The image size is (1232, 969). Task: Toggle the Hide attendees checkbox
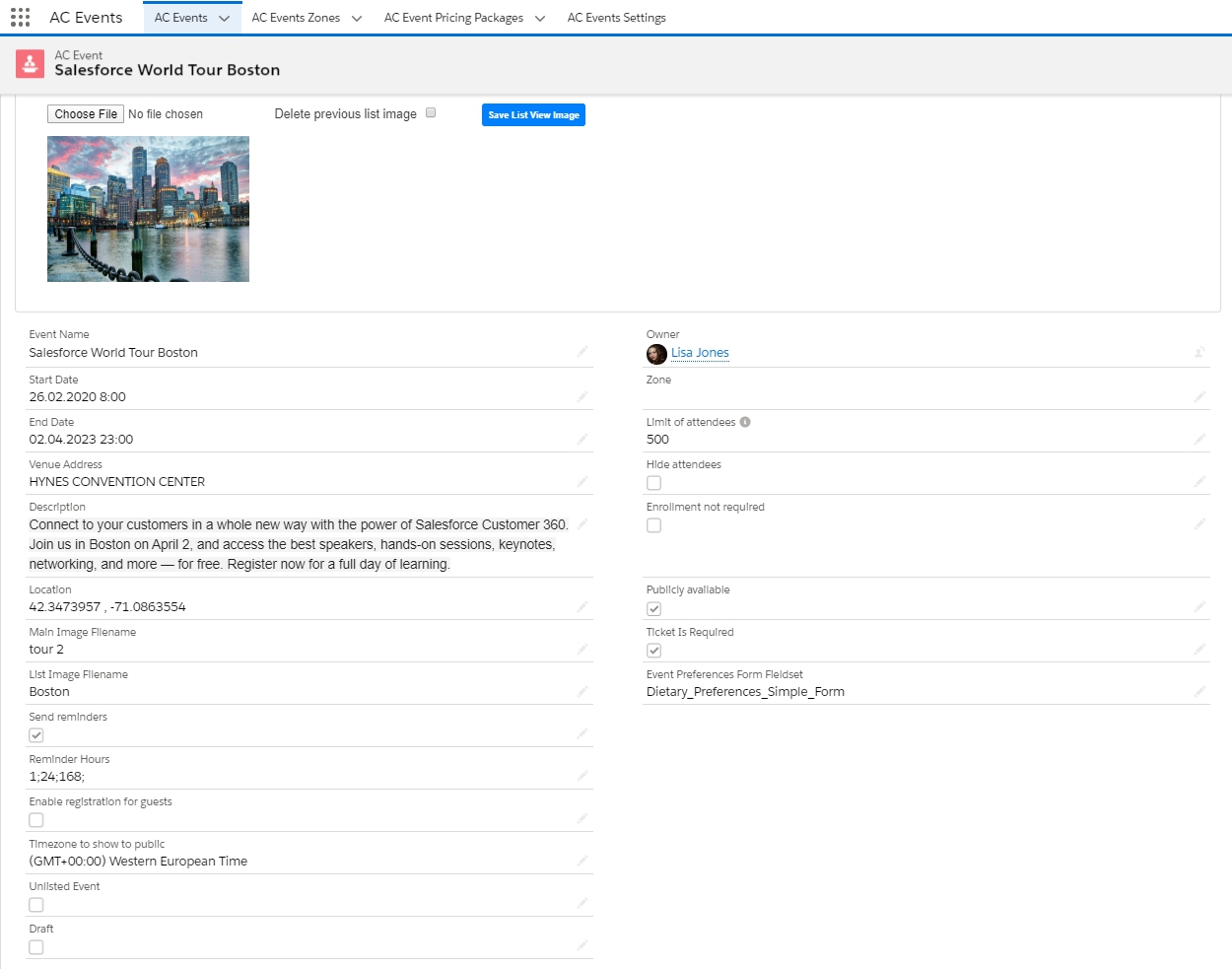(x=653, y=483)
